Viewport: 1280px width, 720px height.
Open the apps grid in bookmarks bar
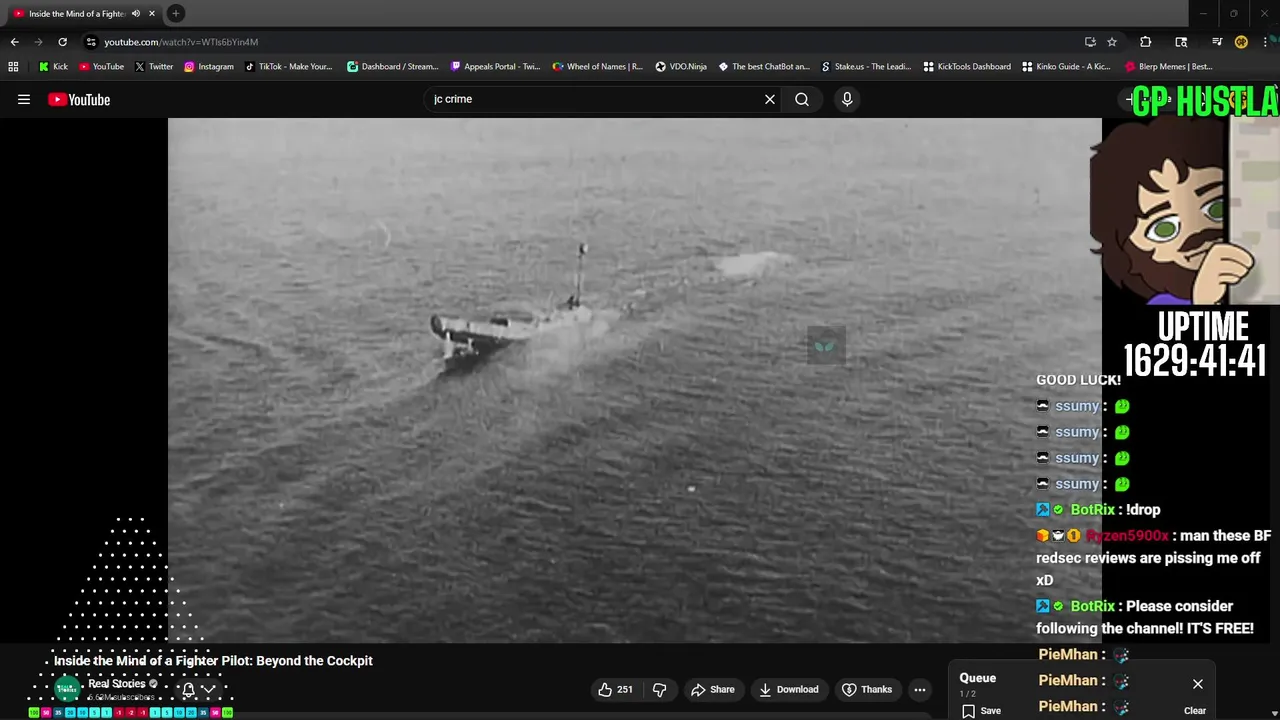coord(13,67)
